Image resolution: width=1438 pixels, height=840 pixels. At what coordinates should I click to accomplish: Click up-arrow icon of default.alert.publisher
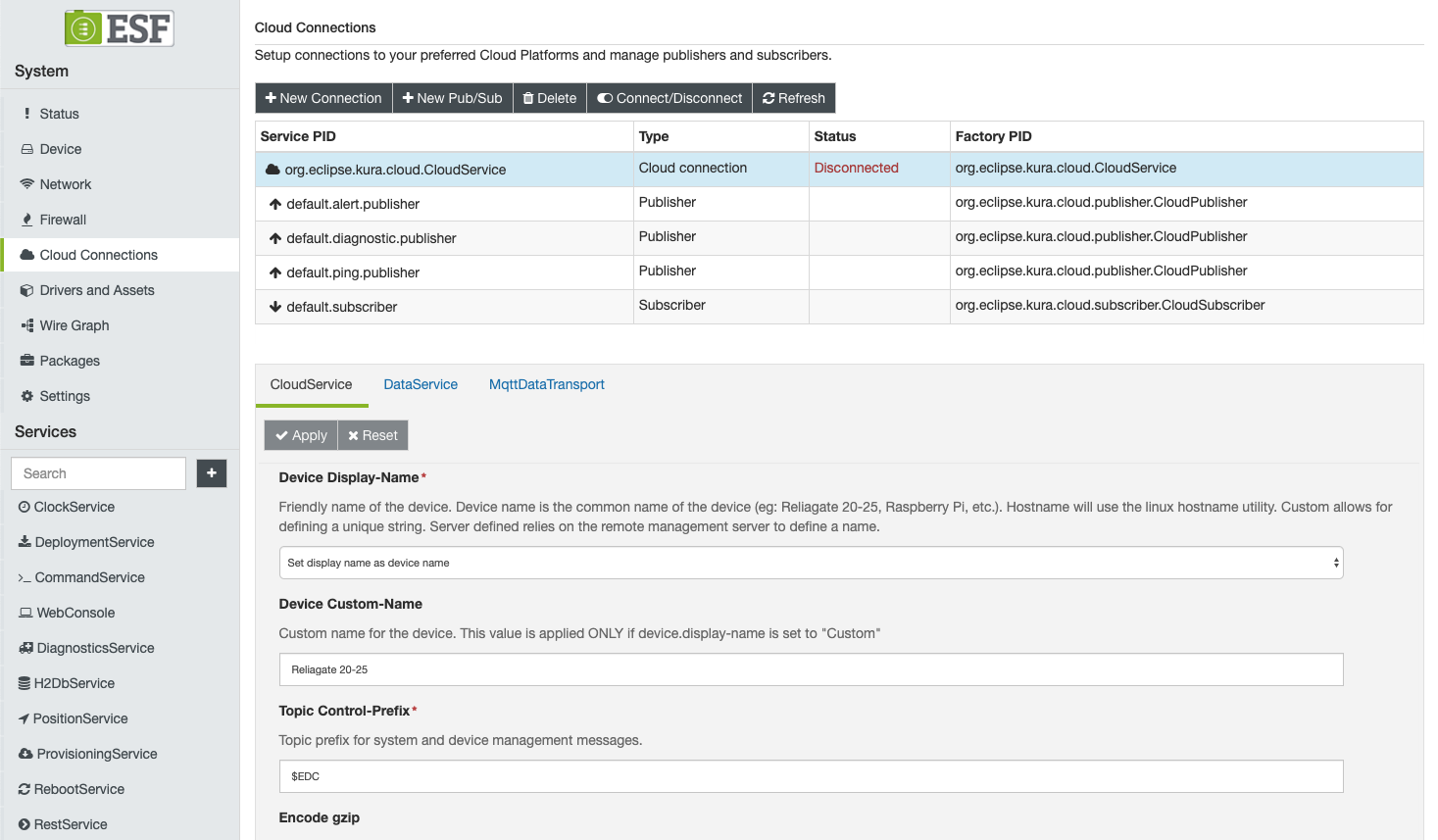275,204
